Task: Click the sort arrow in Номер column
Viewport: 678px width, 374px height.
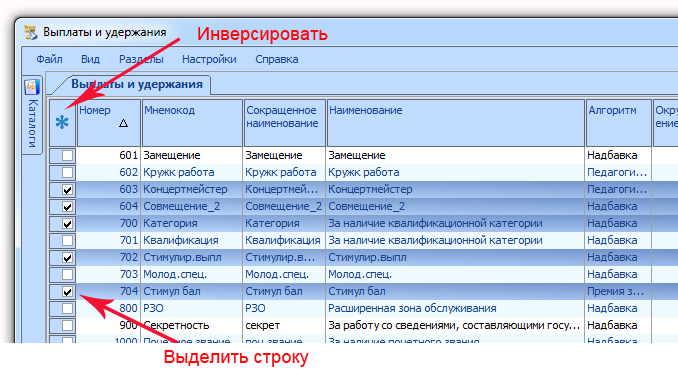Action: pyautogui.click(x=123, y=123)
